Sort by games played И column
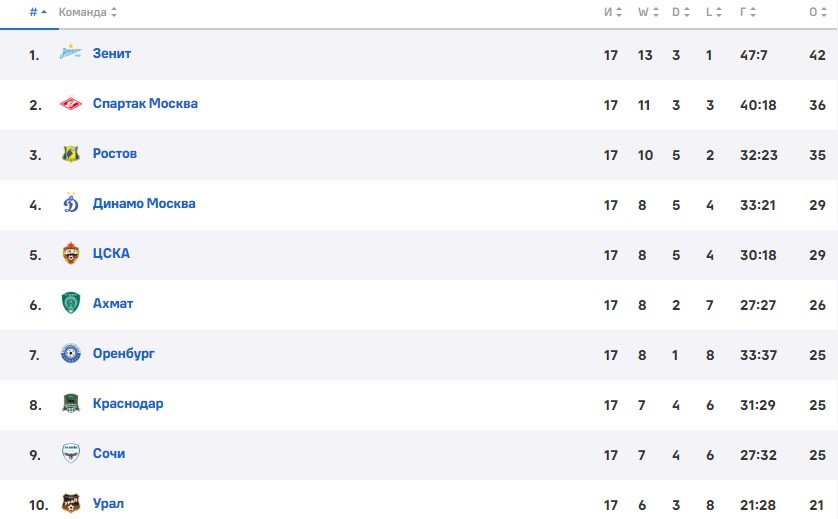This screenshot has height=519, width=838. [613, 12]
